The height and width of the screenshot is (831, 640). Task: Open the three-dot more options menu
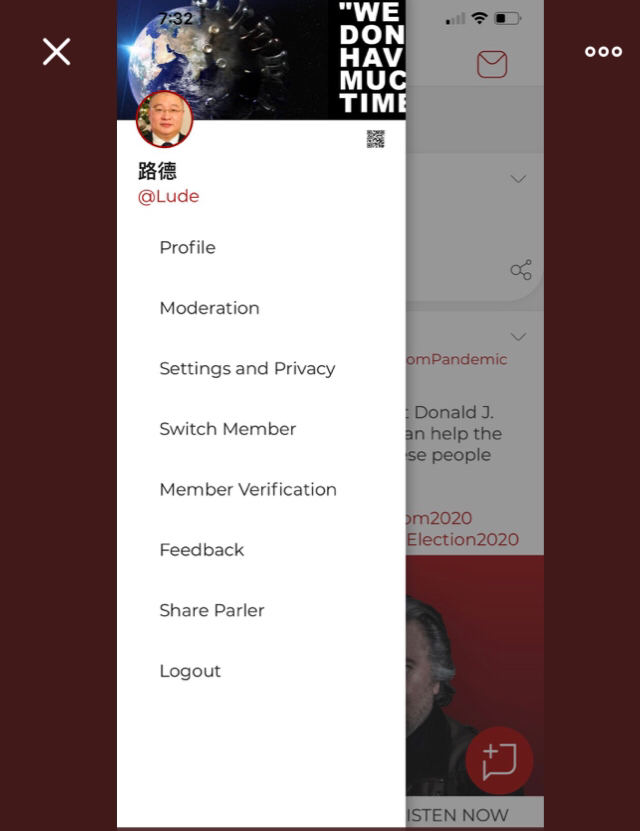603,51
